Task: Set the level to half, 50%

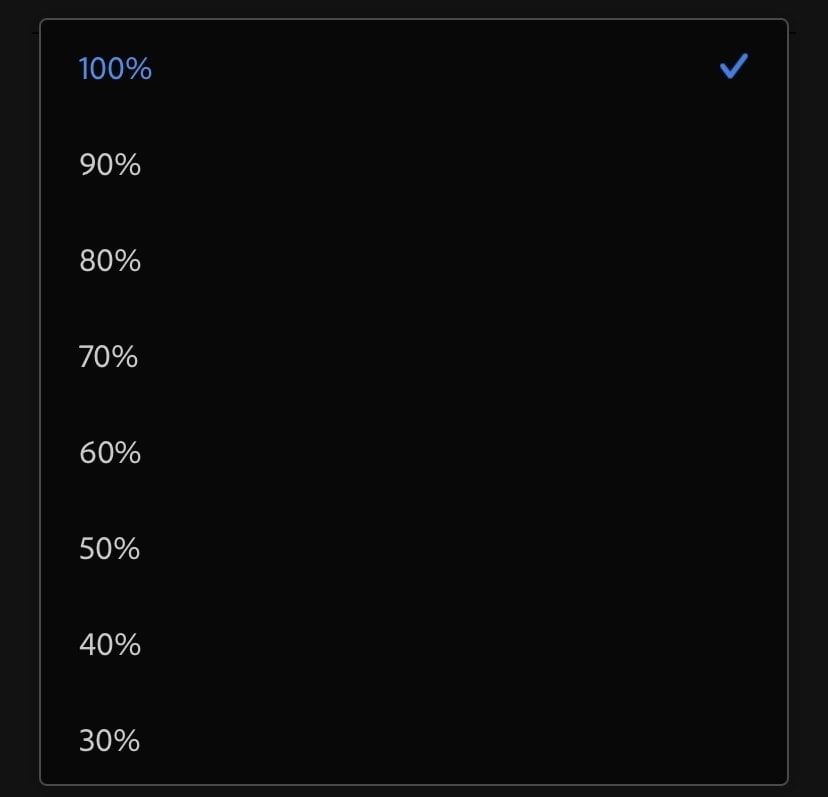Action: click(413, 549)
